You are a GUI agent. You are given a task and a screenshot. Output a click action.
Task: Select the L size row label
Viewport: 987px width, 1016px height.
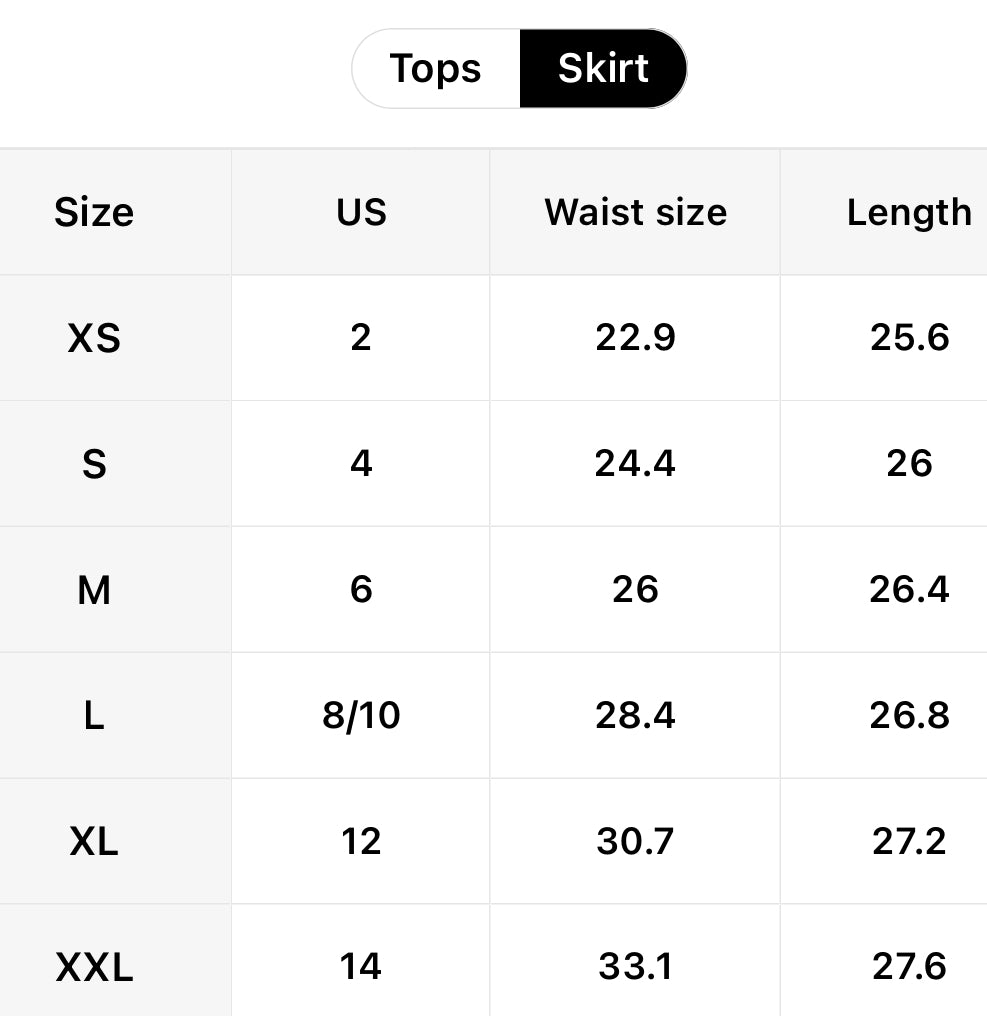94,716
